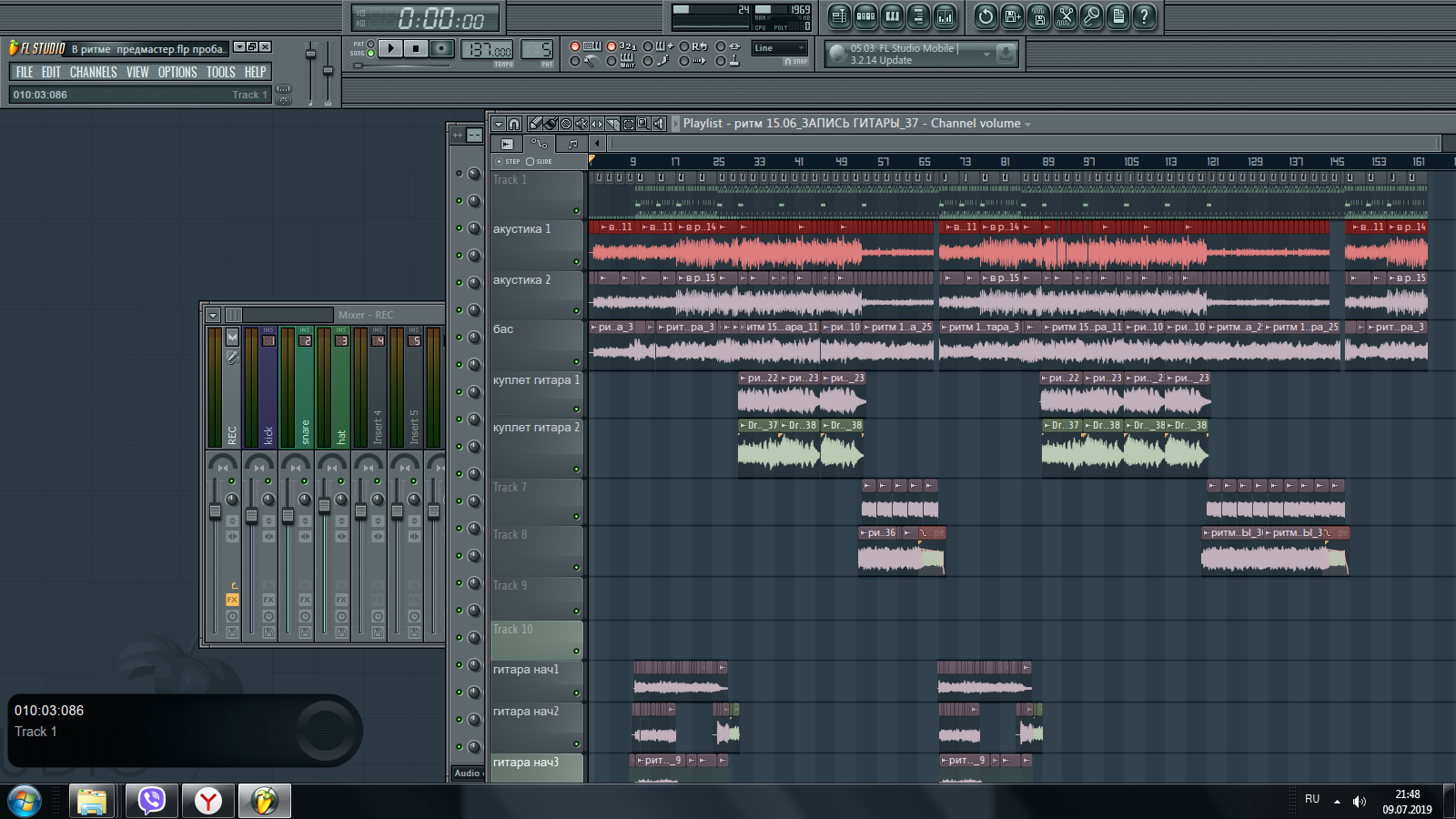The width and height of the screenshot is (1456, 819).
Task: Click the kick mixer track fader
Action: click(252, 516)
